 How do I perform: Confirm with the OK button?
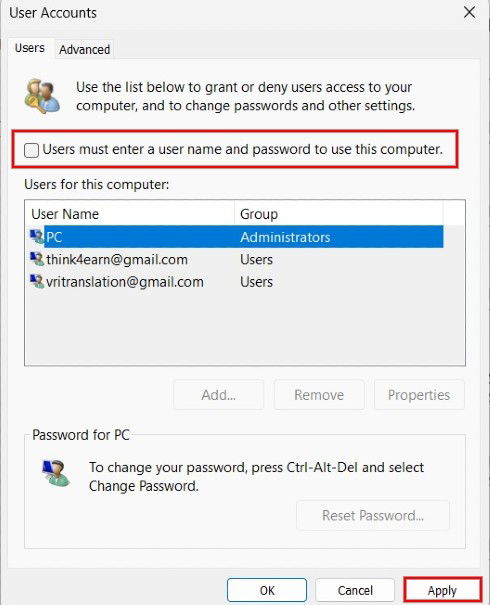(267, 590)
